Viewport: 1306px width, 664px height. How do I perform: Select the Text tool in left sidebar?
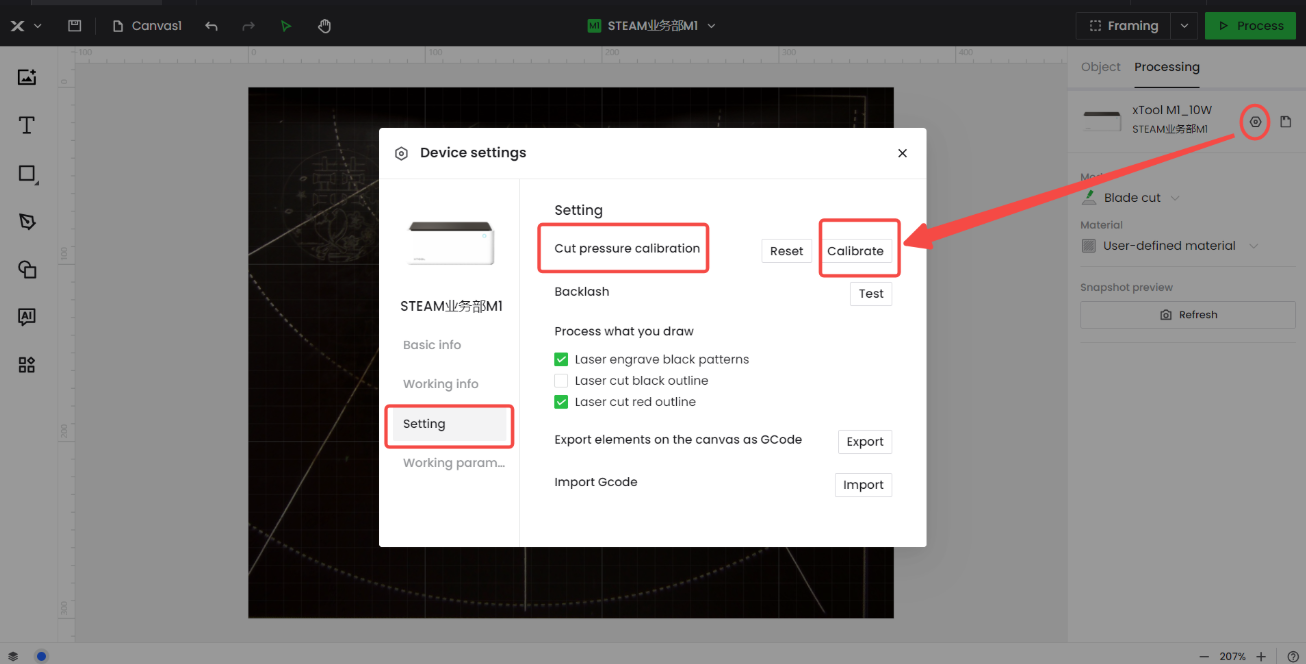pyautogui.click(x=27, y=125)
